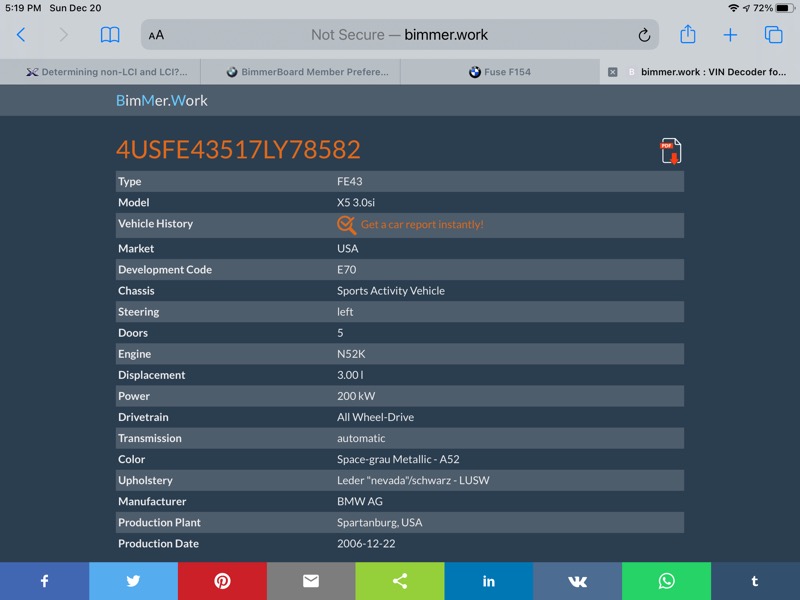This screenshot has width=800, height=600.
Task: Go back to previous page
Action: click(21, 35)
